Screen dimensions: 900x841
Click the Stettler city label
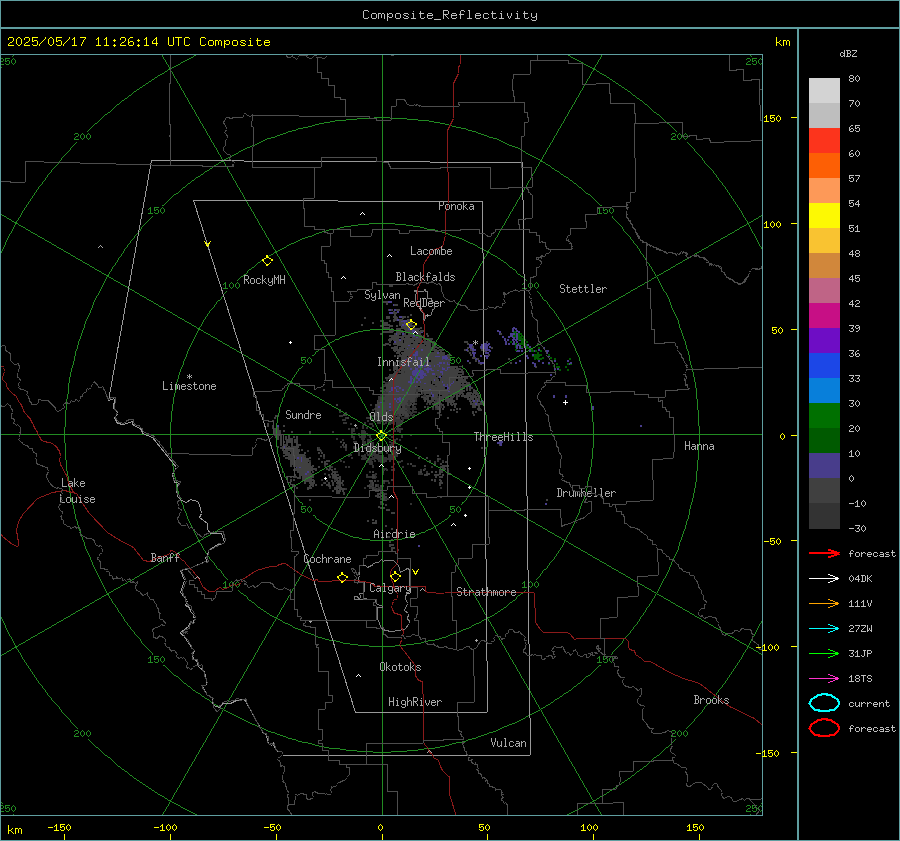tap(583, 289)
